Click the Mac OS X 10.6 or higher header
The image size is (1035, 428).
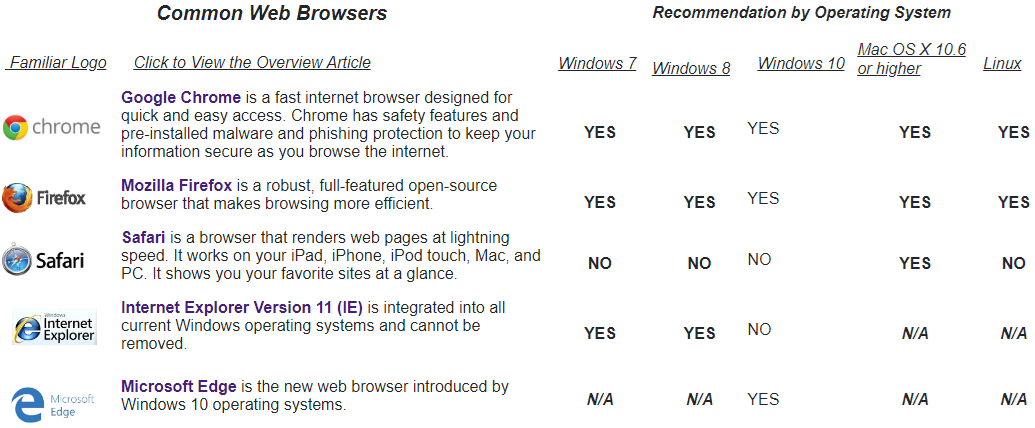click(912, 59)
